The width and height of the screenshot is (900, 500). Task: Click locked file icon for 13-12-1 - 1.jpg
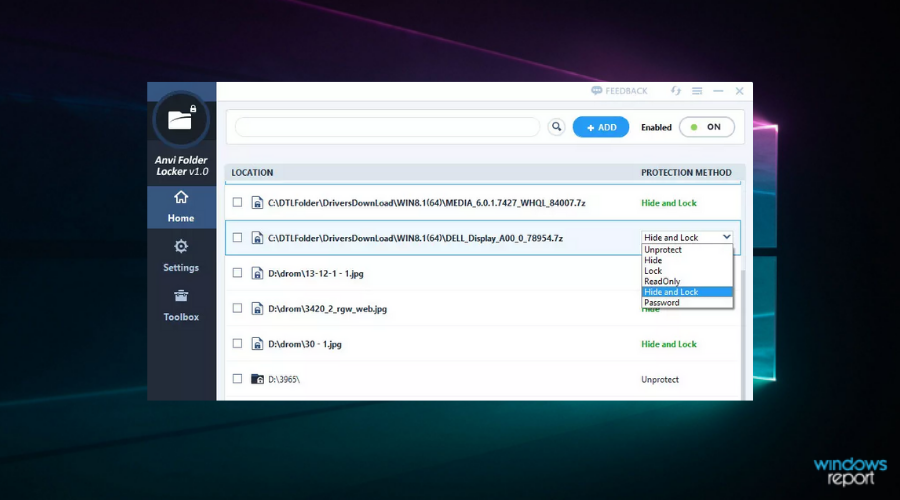(257, 273)
